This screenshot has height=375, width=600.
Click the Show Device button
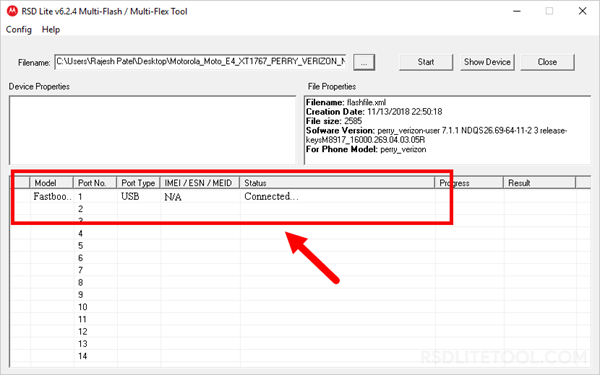point(487,62)
